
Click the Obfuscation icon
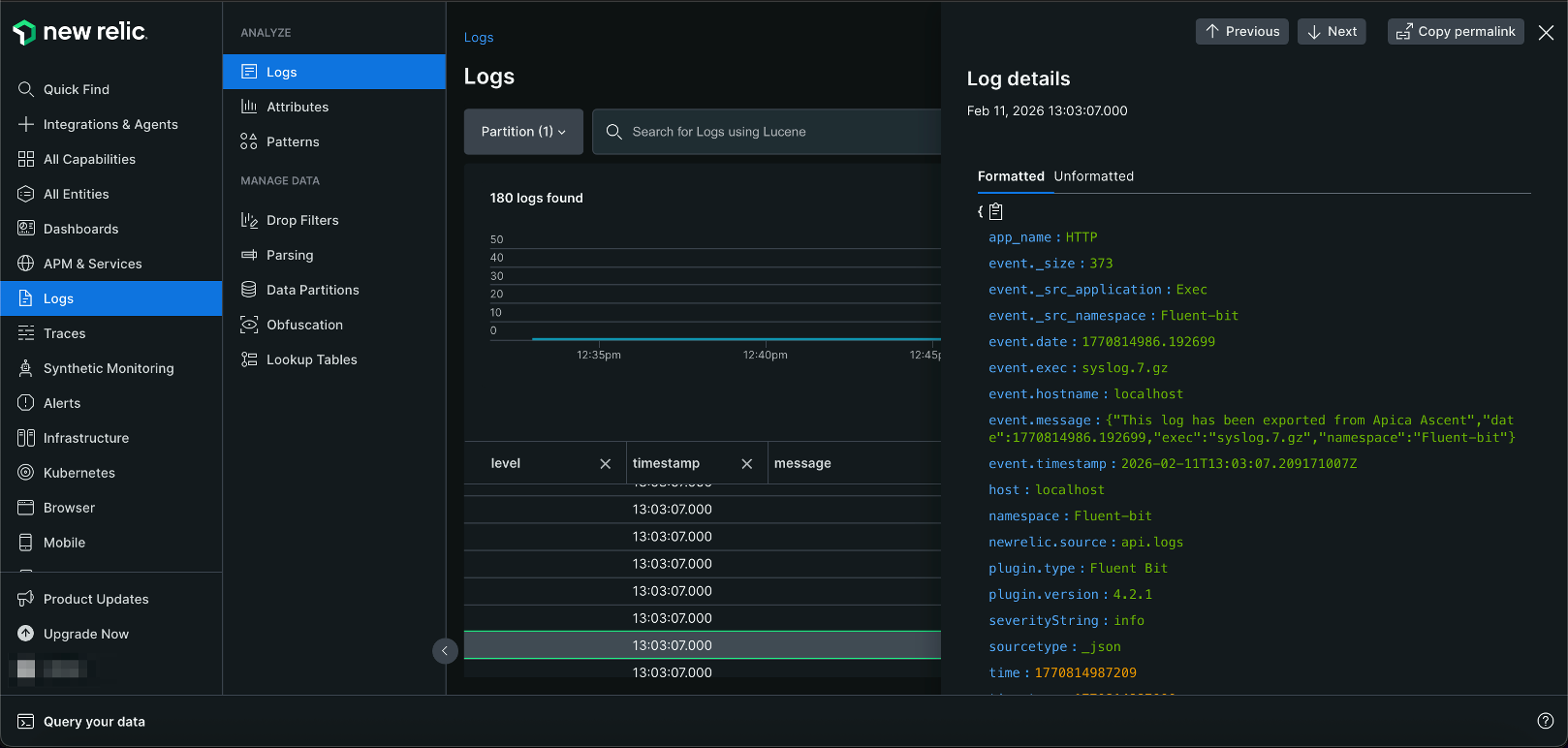coord(249,325)
